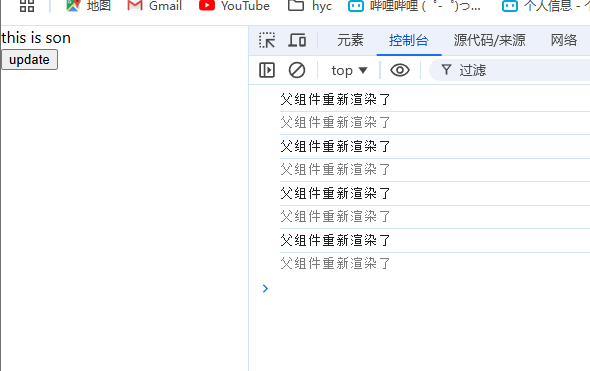The width and height of the screenshot is (590, 371).
Task: Toggle the device toolbar icon
Action: tap(297, 40)
